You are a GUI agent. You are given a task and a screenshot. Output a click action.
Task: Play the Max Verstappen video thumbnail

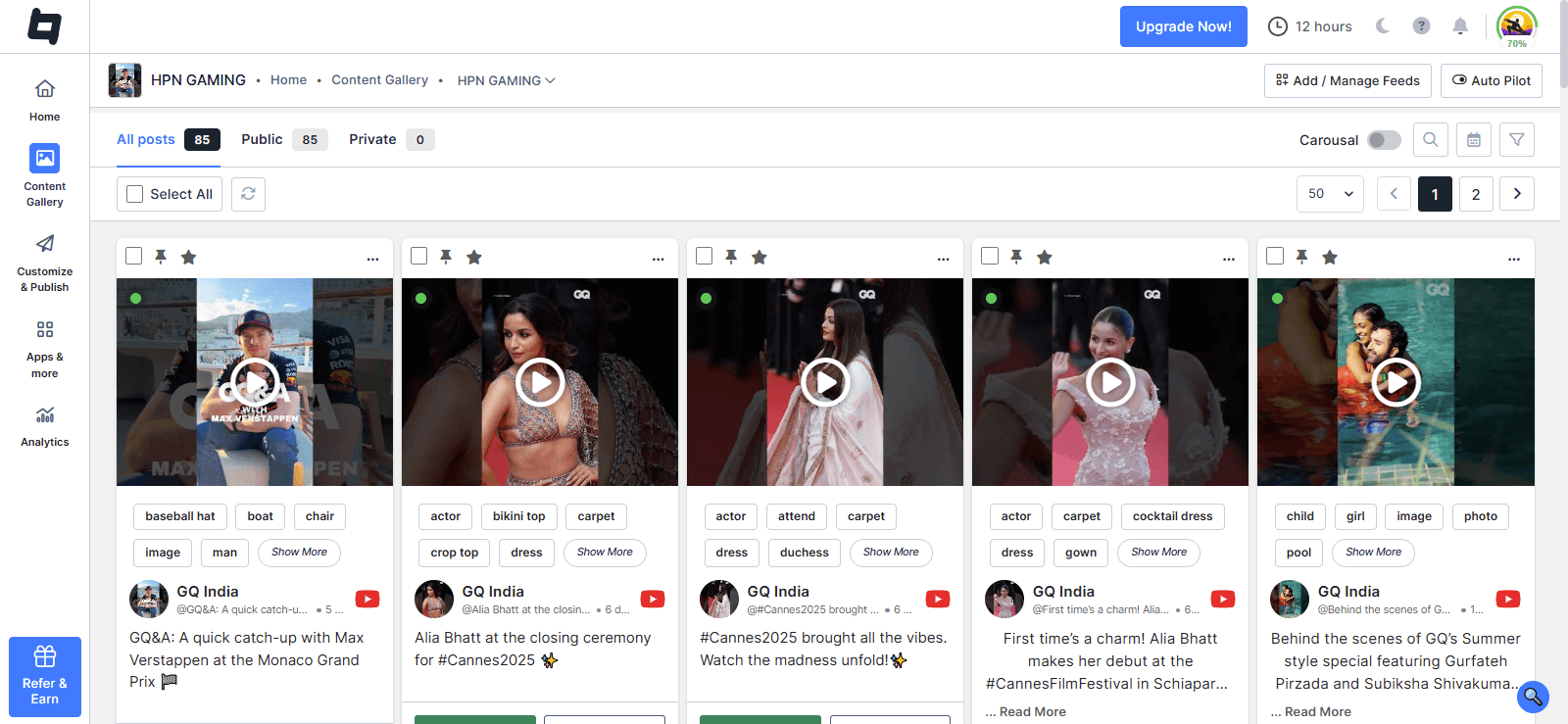(x=255, y=382)
